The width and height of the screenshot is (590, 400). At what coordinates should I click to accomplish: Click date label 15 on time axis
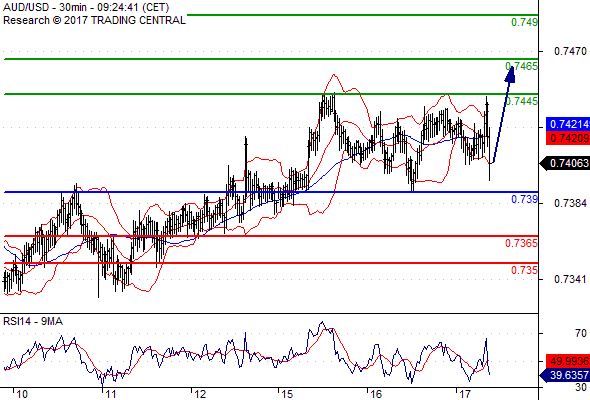click(287, 394)
